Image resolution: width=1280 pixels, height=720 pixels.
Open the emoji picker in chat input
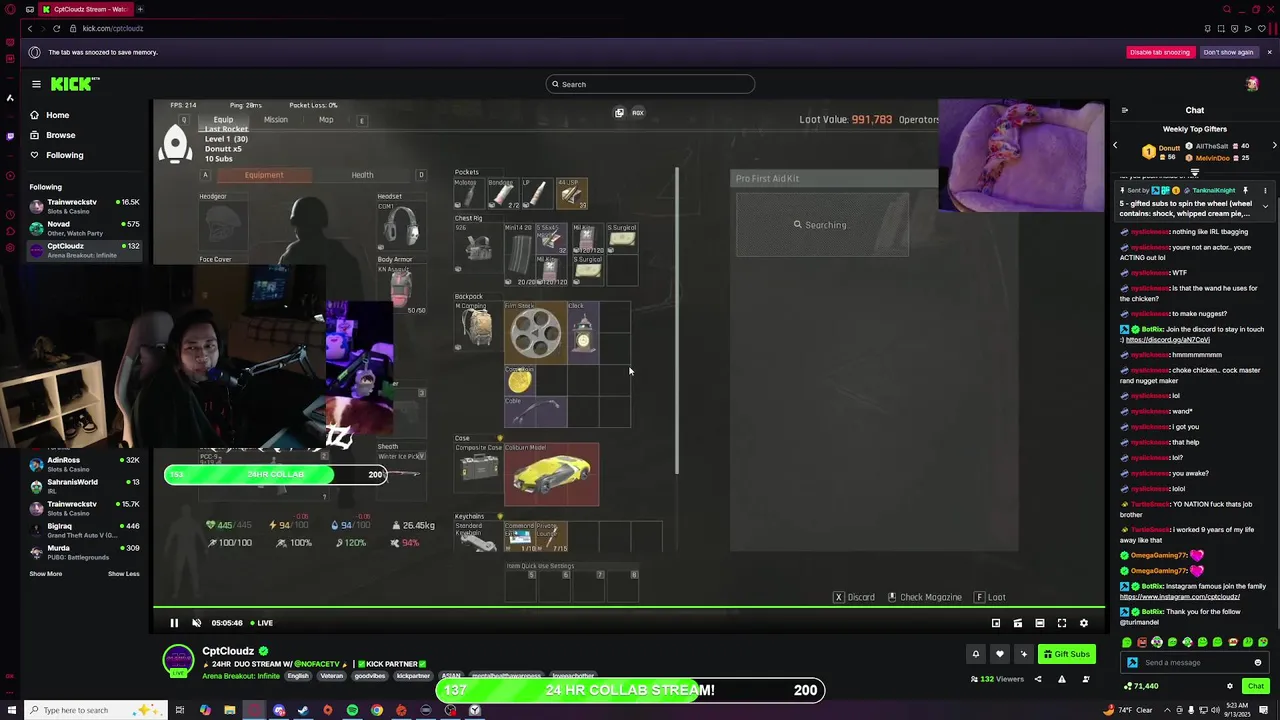(1258, 663)
